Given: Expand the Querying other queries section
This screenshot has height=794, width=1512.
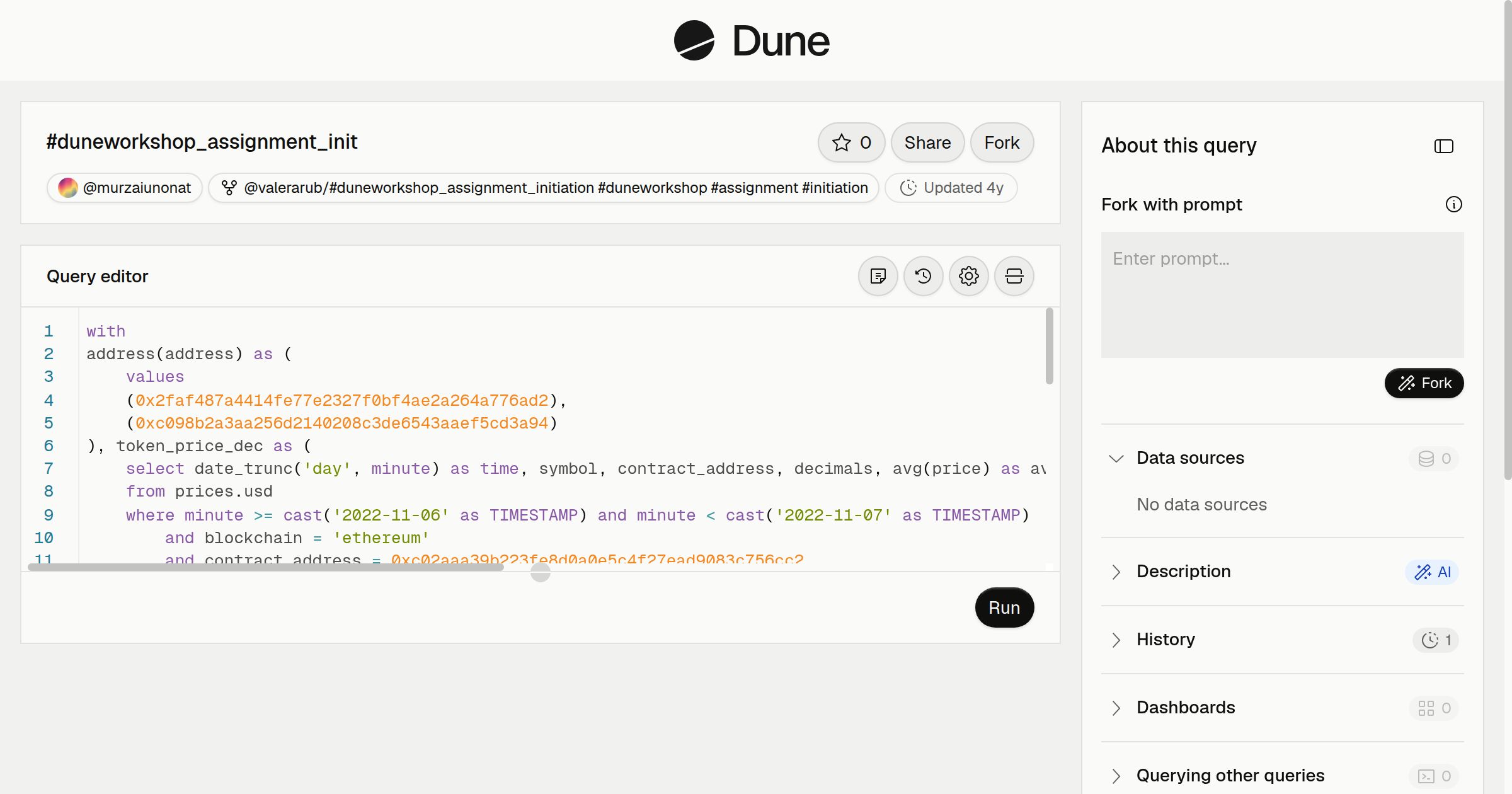Looking at the screenshot, I should [x=1116, y=776].
